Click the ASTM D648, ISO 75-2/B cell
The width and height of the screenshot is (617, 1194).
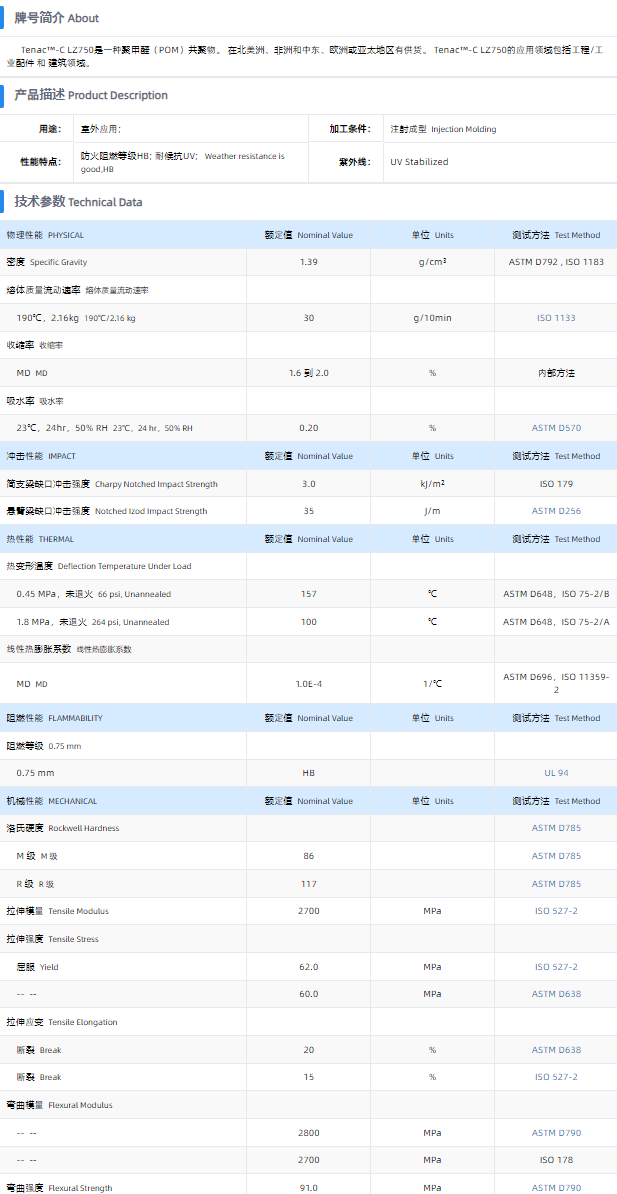point(556,594)
